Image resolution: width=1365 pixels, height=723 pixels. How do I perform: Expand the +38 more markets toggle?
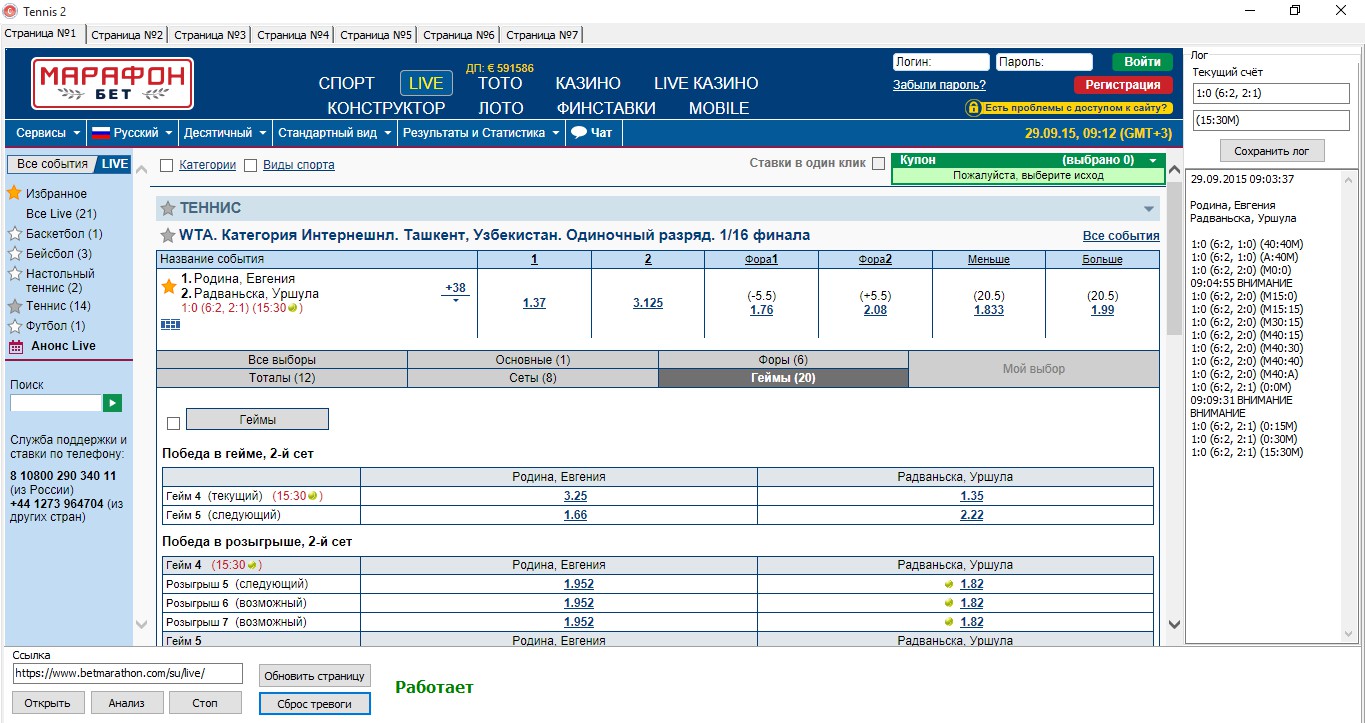[455, 291]
